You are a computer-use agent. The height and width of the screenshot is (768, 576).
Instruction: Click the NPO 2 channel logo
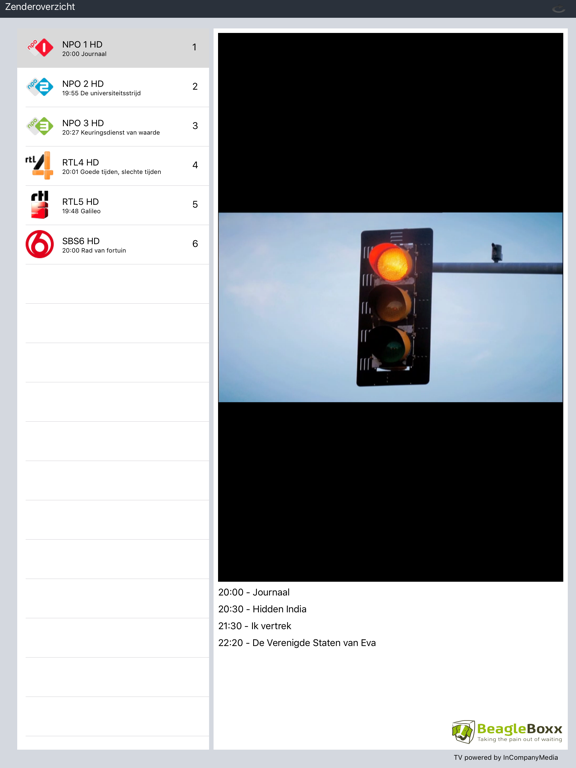pyautogui.click(x=40, y=87)
